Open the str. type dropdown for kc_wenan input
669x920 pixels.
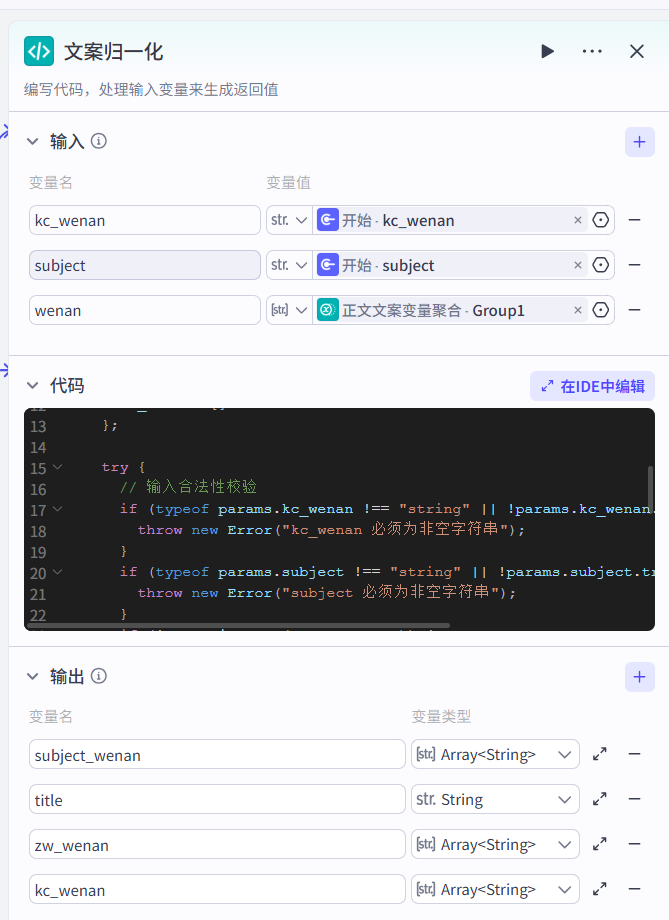(x=288, y=220)
